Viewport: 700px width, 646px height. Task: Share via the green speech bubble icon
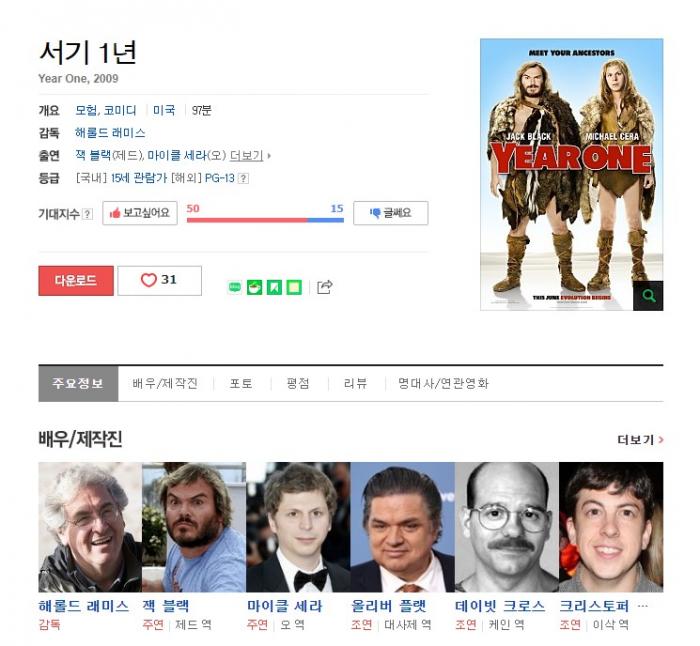coord(234,287)
